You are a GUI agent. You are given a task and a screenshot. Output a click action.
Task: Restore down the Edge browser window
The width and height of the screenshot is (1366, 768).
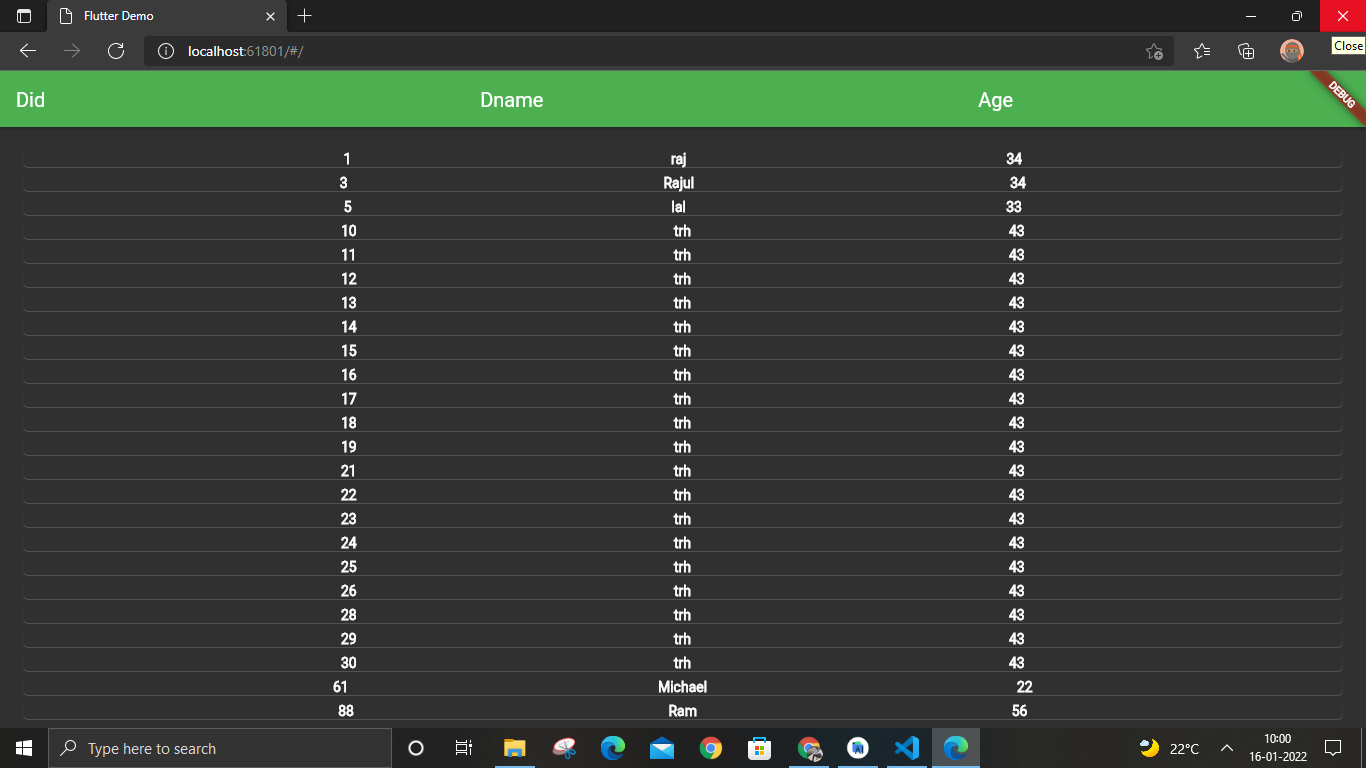1297,16
